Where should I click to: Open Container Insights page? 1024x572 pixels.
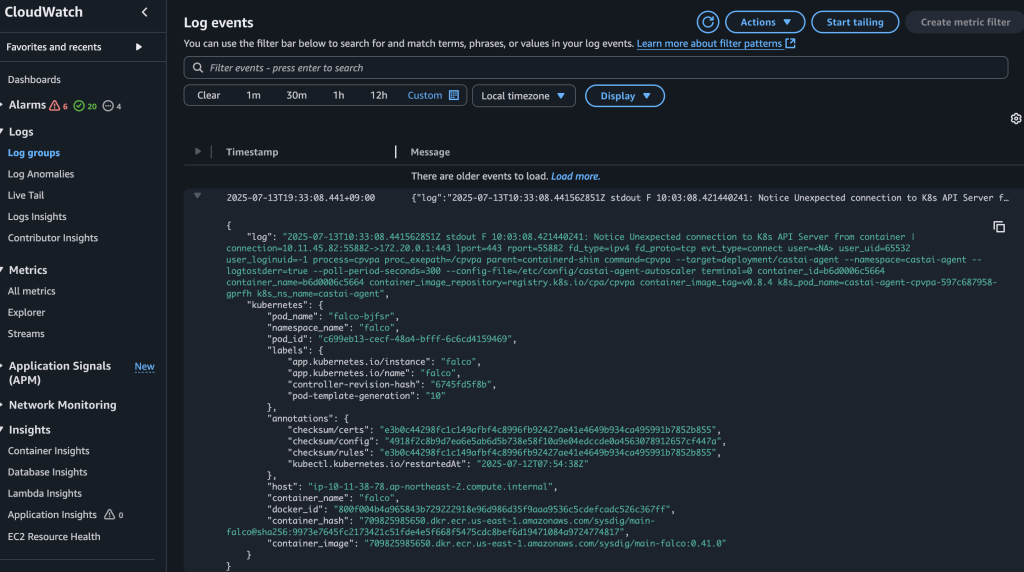coord(48,451)
